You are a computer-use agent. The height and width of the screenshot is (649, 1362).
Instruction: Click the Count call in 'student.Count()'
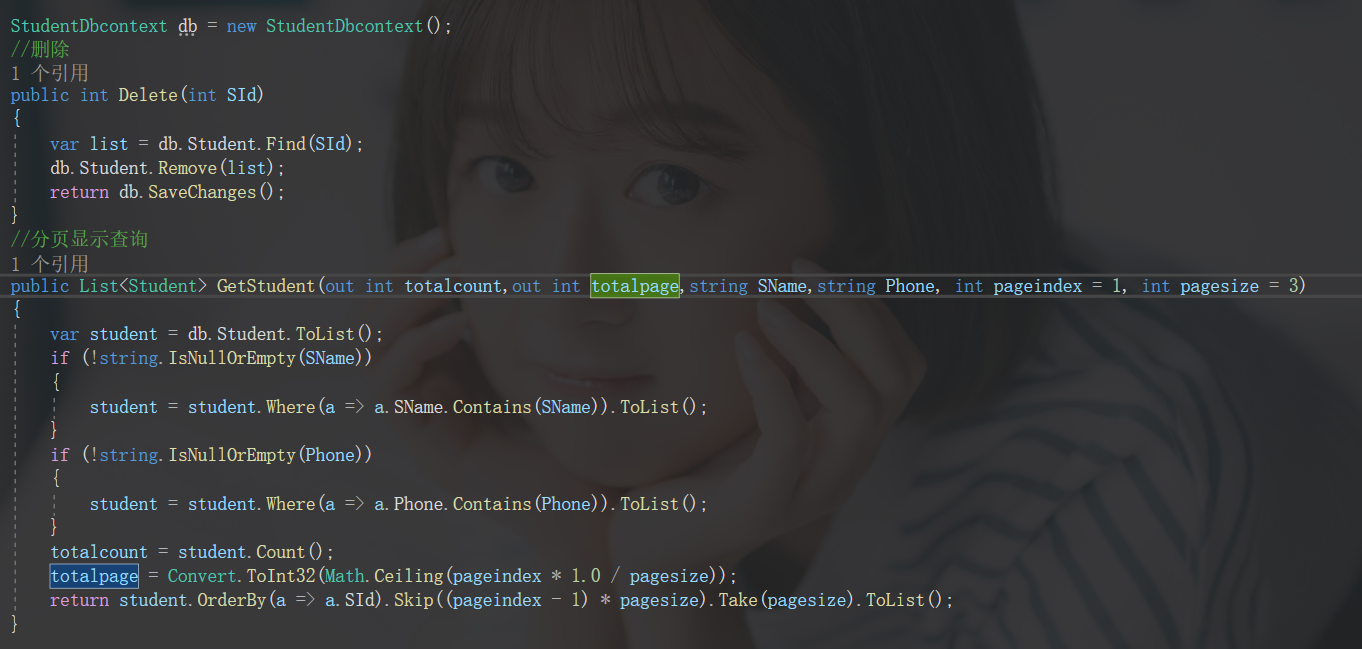pos(281,552)
